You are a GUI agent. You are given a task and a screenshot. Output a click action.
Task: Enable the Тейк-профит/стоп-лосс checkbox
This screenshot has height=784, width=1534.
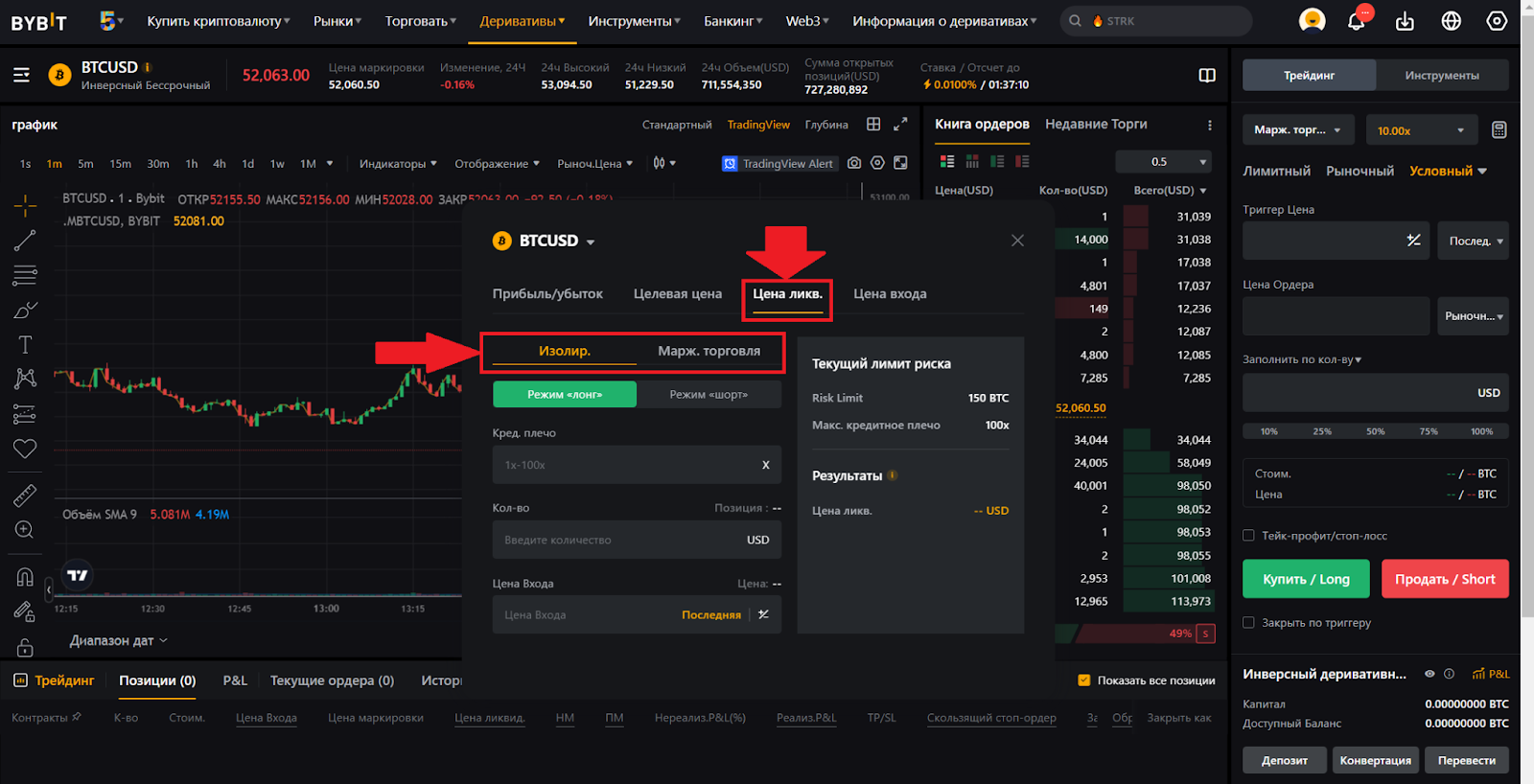[1248, 536]
